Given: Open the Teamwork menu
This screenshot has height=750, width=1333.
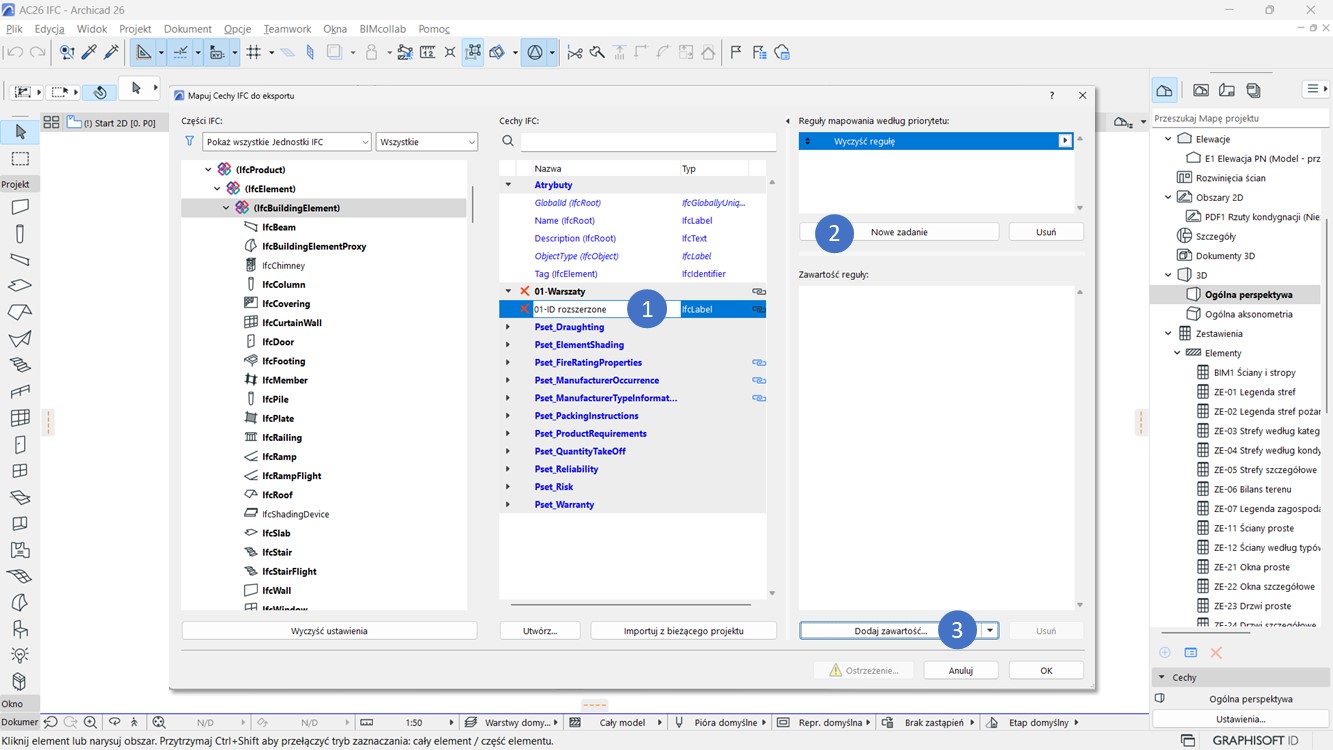Looking at the screenshot, I should pos(286,29).
